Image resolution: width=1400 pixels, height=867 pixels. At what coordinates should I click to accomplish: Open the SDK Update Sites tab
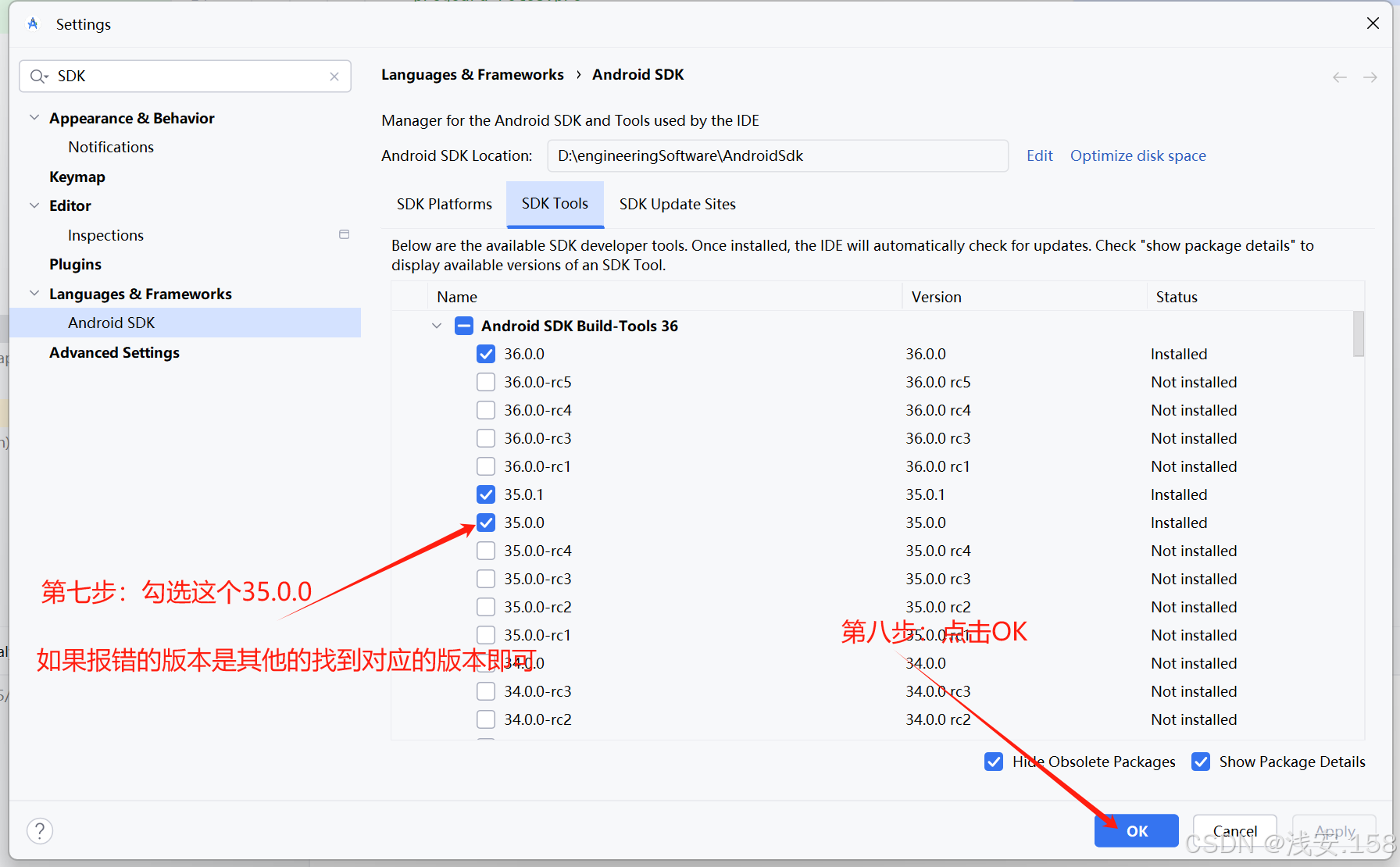tap(677, 204)
